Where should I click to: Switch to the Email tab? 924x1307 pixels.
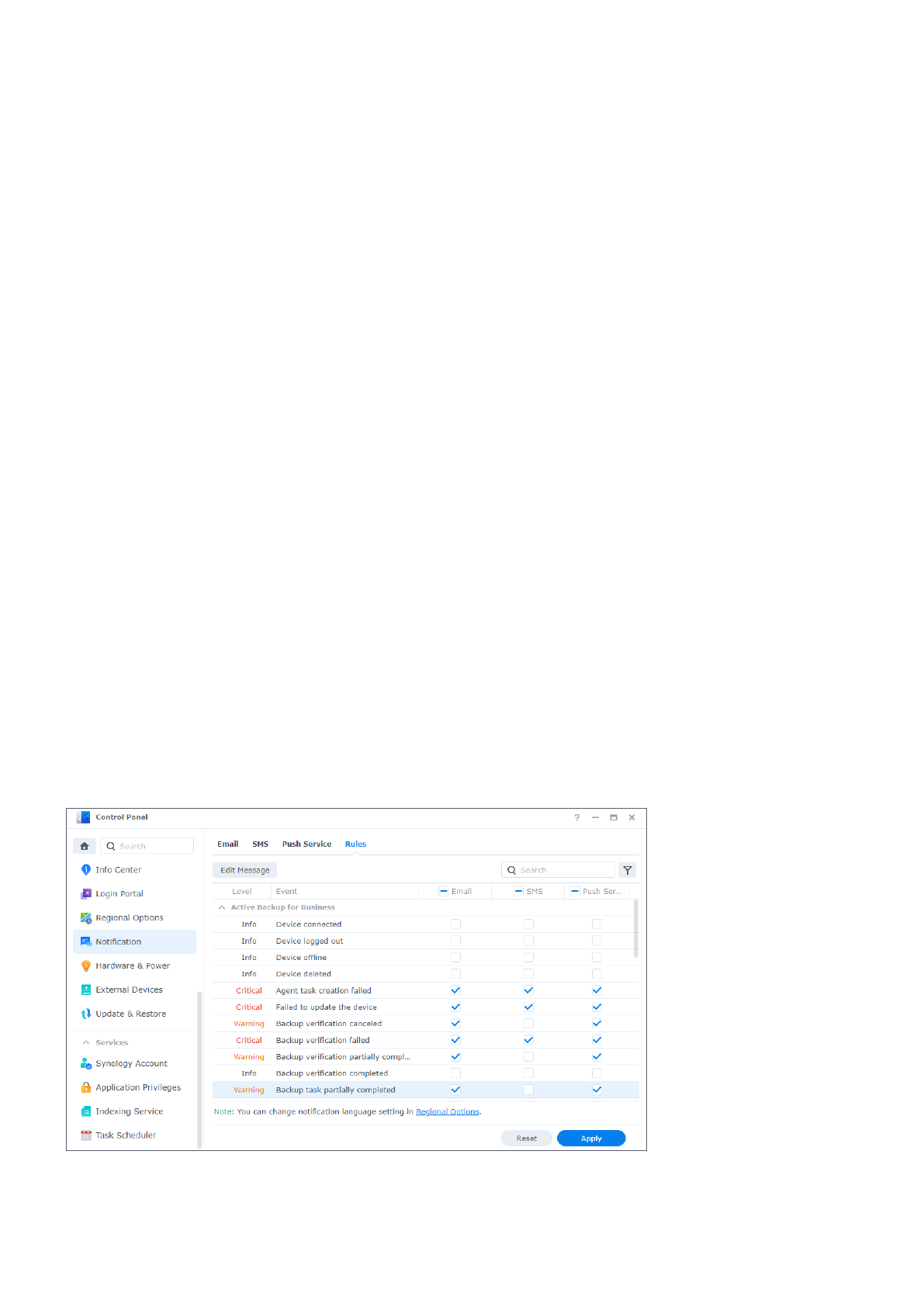coord(227,844)
